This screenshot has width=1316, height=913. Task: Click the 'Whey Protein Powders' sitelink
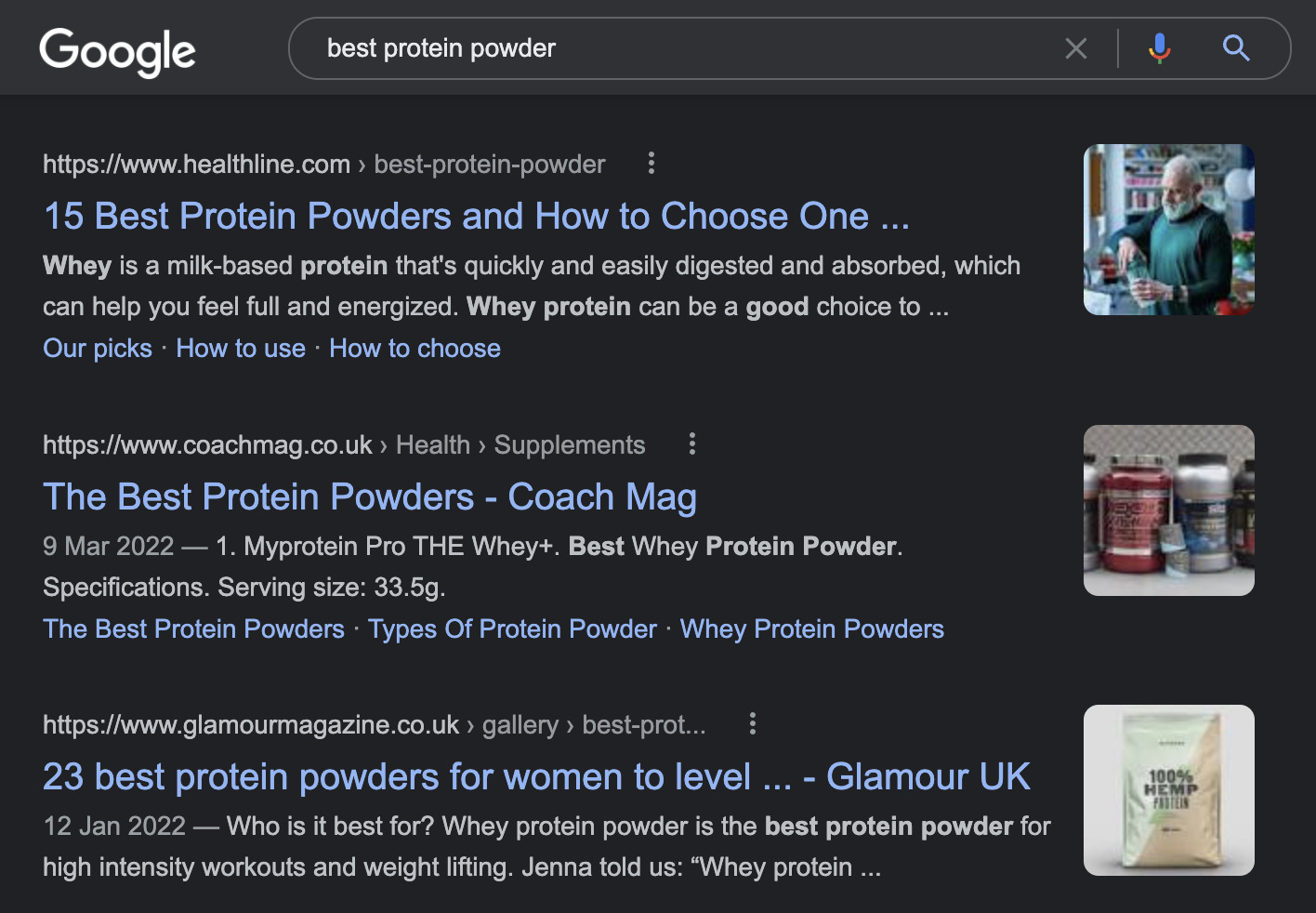[x=811, y=629]
